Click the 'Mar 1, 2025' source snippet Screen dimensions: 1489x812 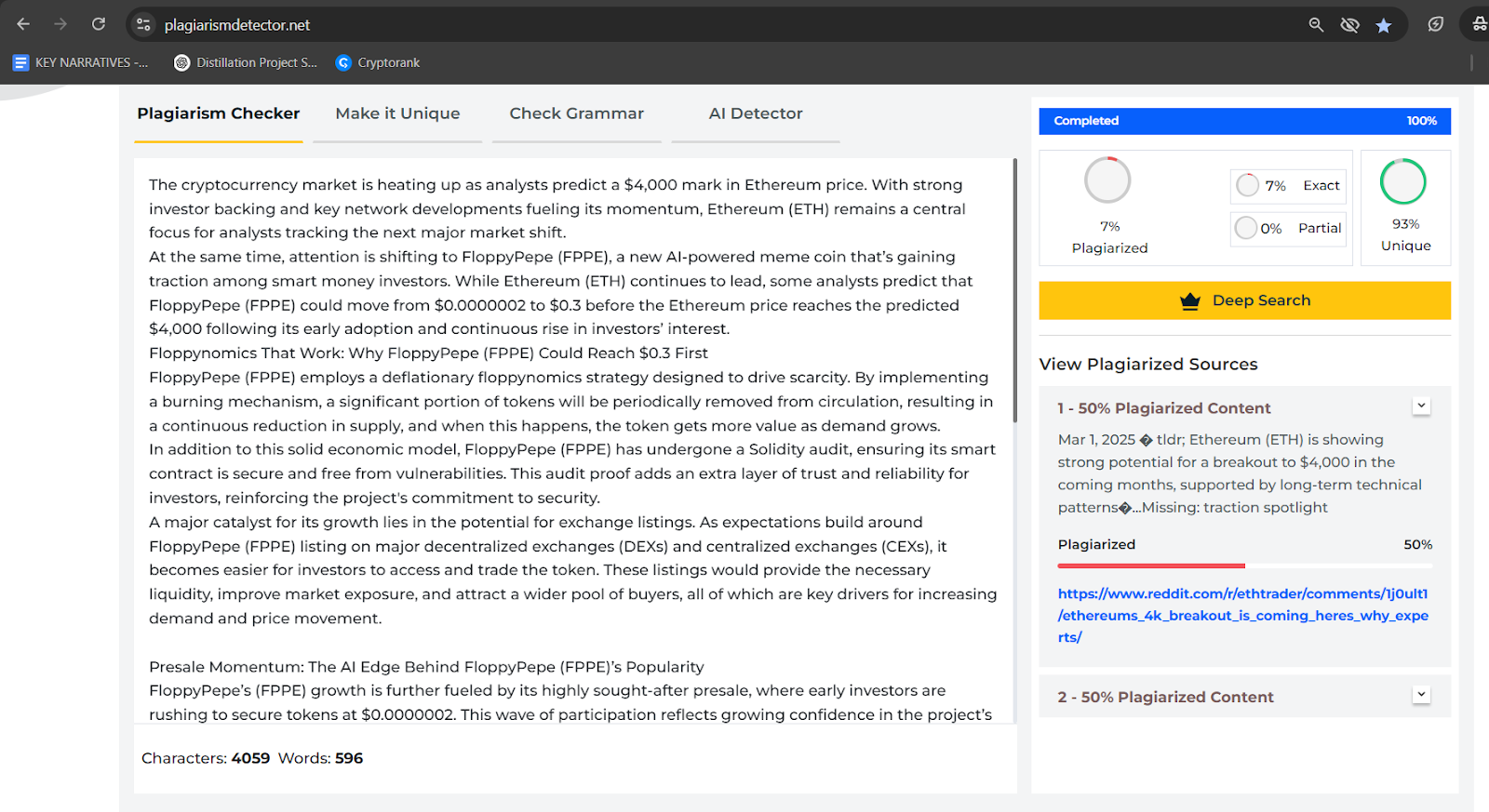tap(1240, 473)
